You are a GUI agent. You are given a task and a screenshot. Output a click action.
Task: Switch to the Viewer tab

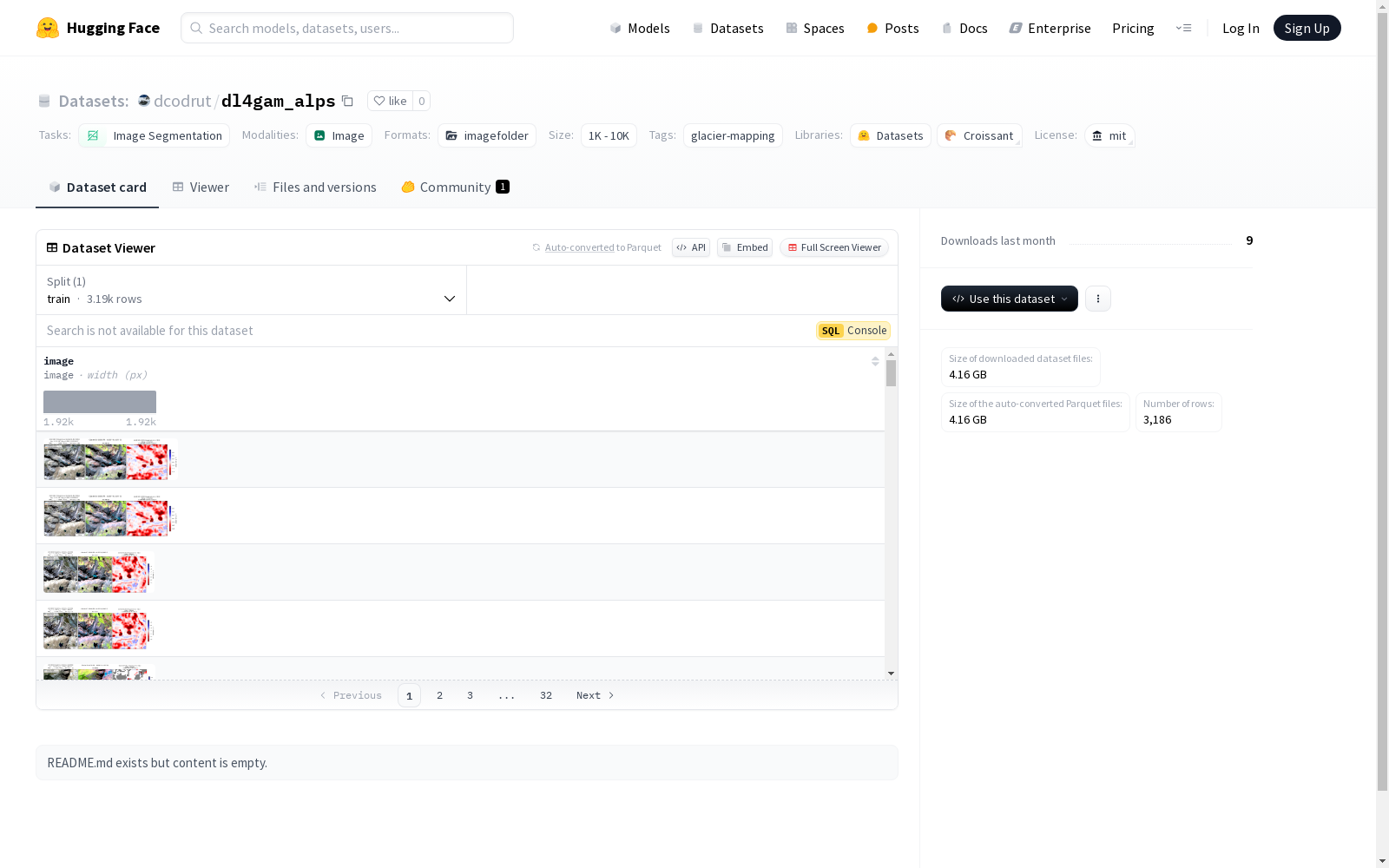pyautogui.click(x=201, y=187)
